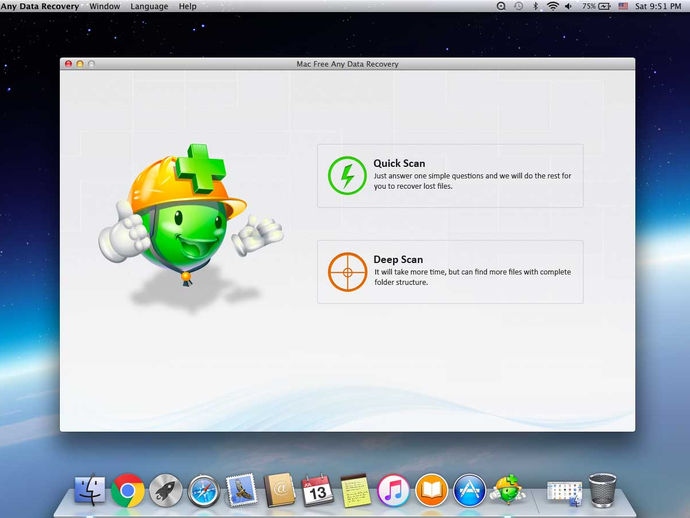Open Launchpad rocket icon in dock
The height and width of the screenshot is (518, 690).
point(165,490)
